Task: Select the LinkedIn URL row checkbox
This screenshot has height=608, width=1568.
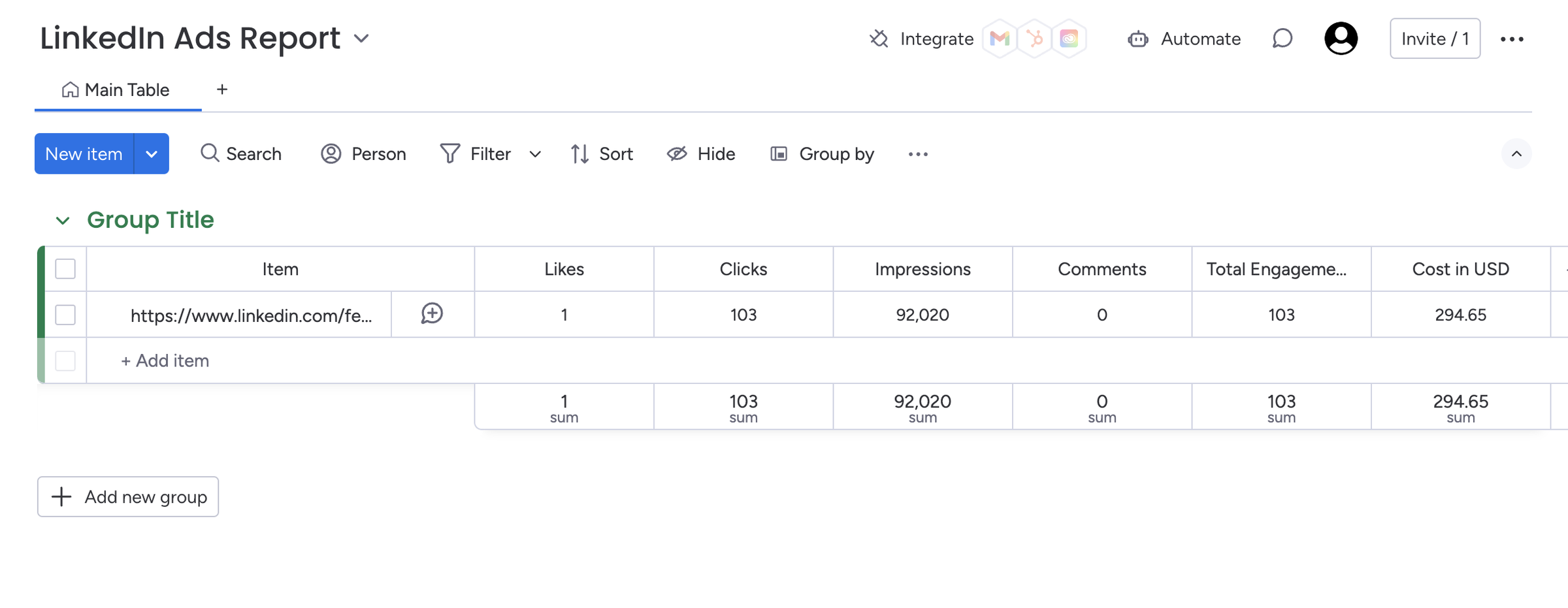Action: (x=65, y=315)
